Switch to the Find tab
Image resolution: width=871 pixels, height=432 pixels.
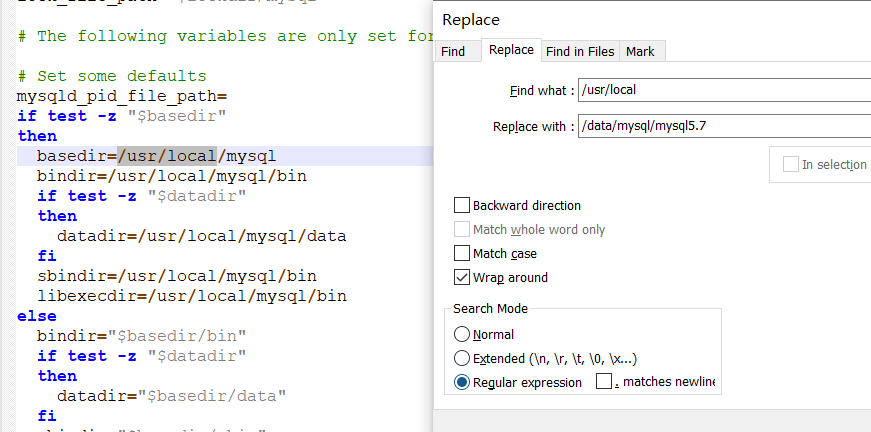point(453,51)
